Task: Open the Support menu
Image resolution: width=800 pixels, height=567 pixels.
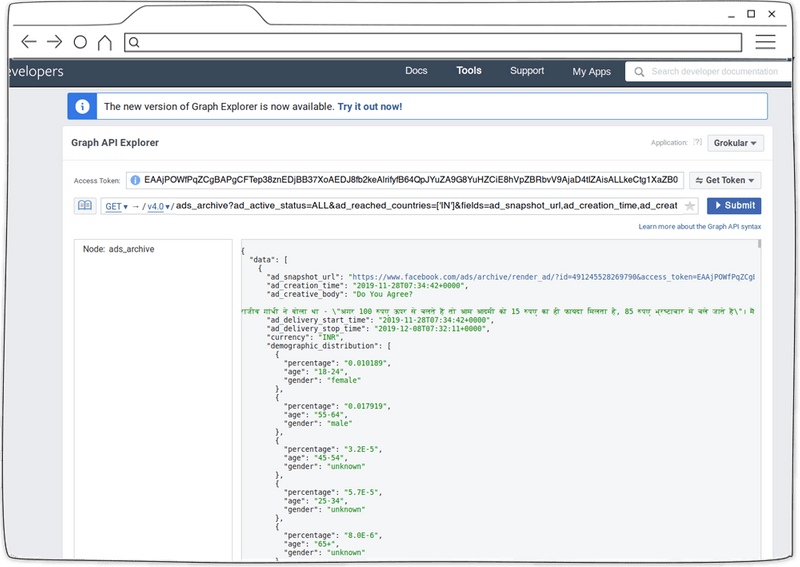Action: [527, 71]
